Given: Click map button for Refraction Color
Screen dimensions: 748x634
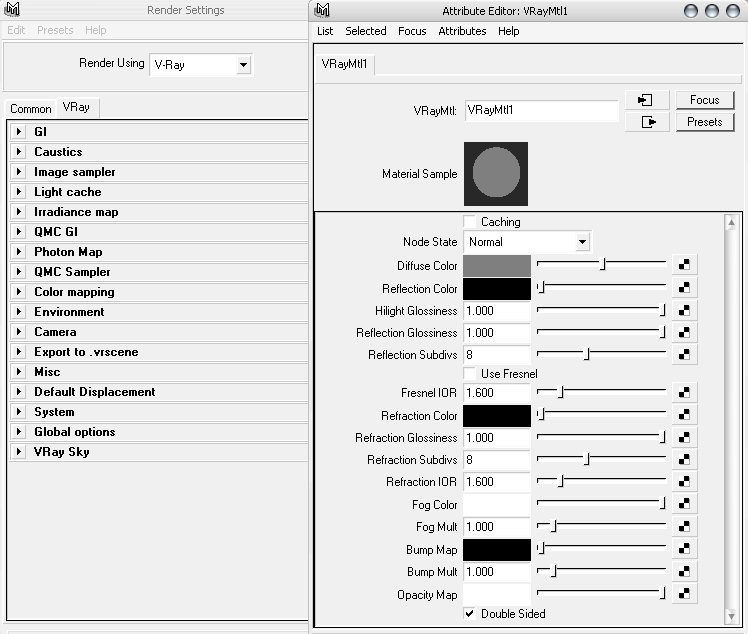Looking at the screenshot, I should (x=684, y=415).
